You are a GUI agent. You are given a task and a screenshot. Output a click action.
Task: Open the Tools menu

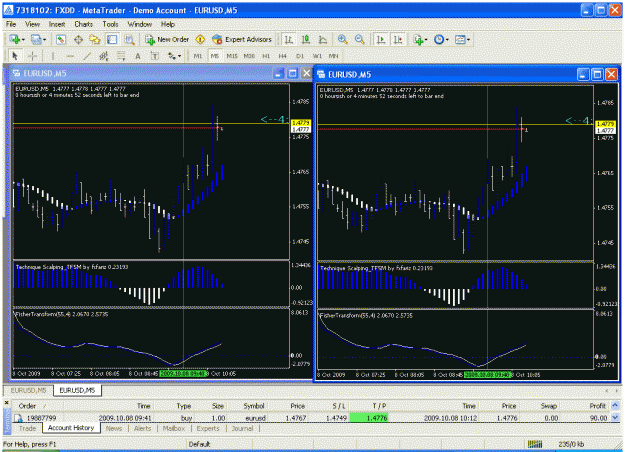click(110, 24)
